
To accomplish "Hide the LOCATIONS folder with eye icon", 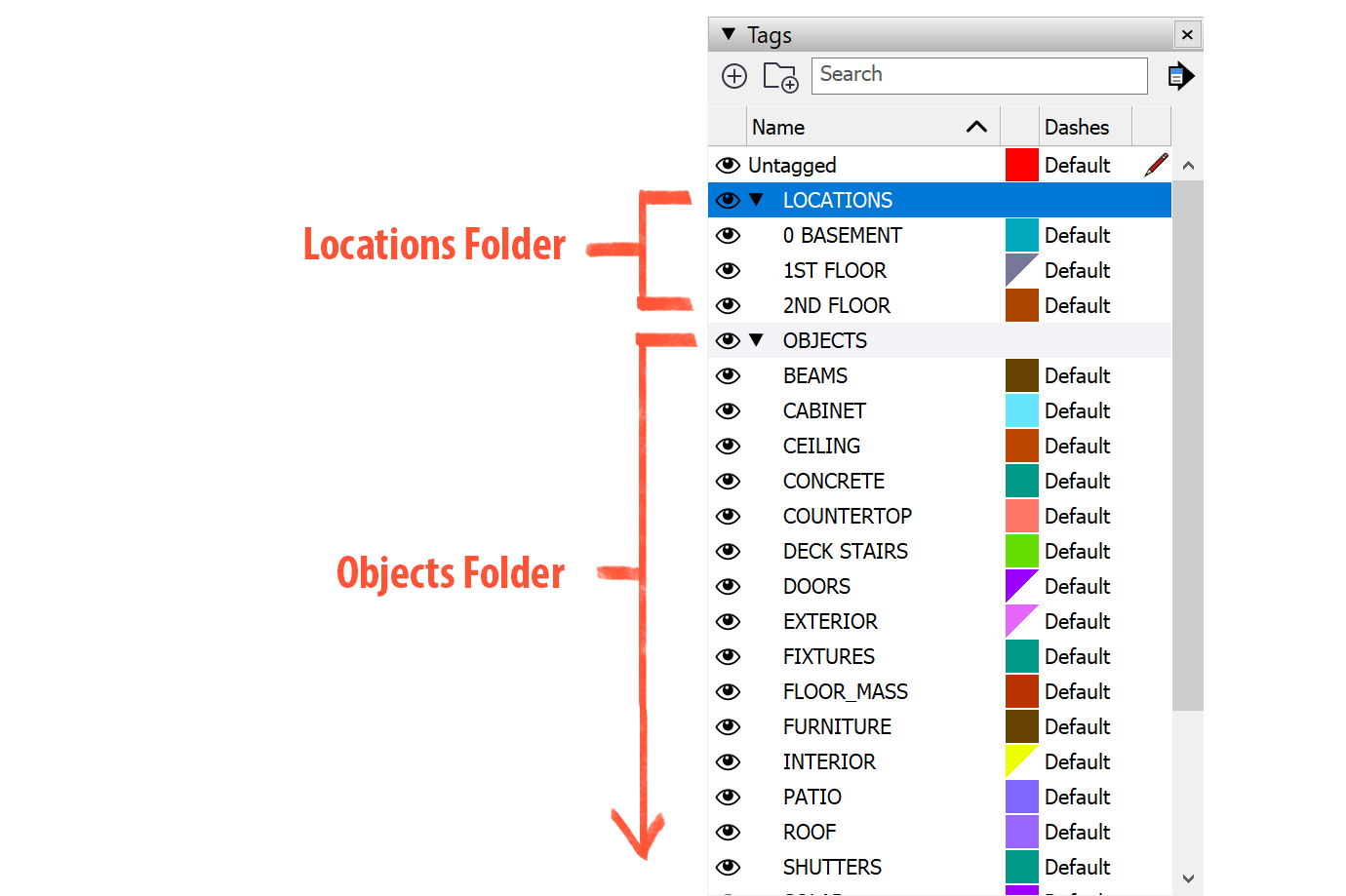I will click(728, 201).
